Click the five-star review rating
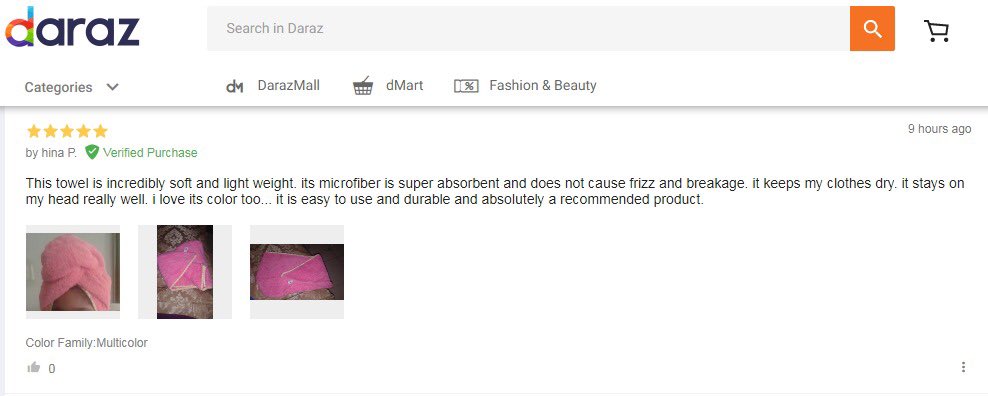The height and width of the screenshot is (396, 988). click(67, 131)
